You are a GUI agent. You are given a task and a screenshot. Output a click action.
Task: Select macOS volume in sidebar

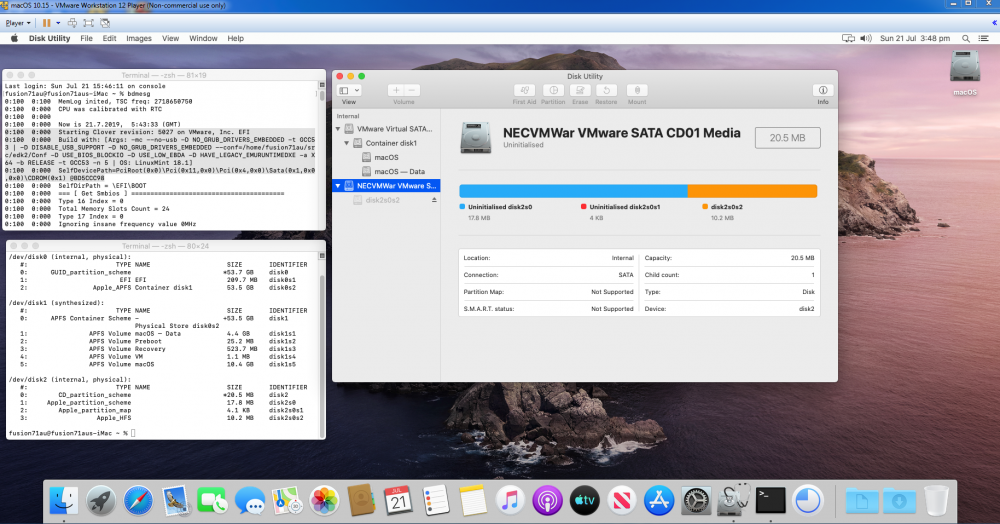pyautogui.click(x=386, y=157)
